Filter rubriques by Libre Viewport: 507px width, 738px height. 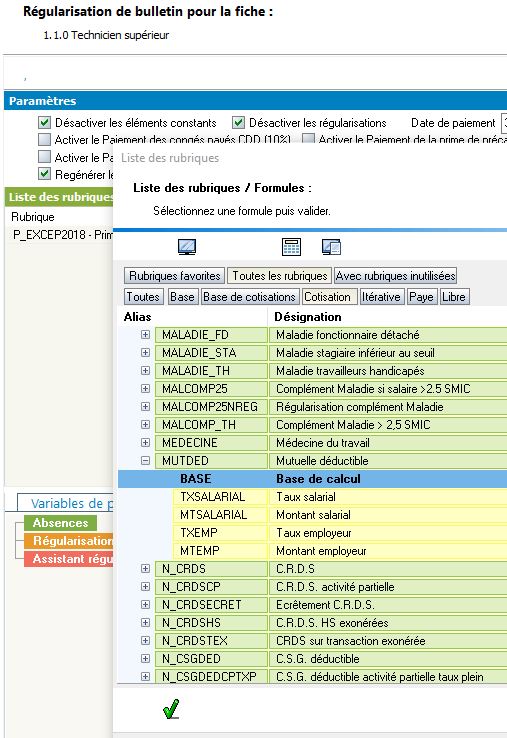(454, 297)
